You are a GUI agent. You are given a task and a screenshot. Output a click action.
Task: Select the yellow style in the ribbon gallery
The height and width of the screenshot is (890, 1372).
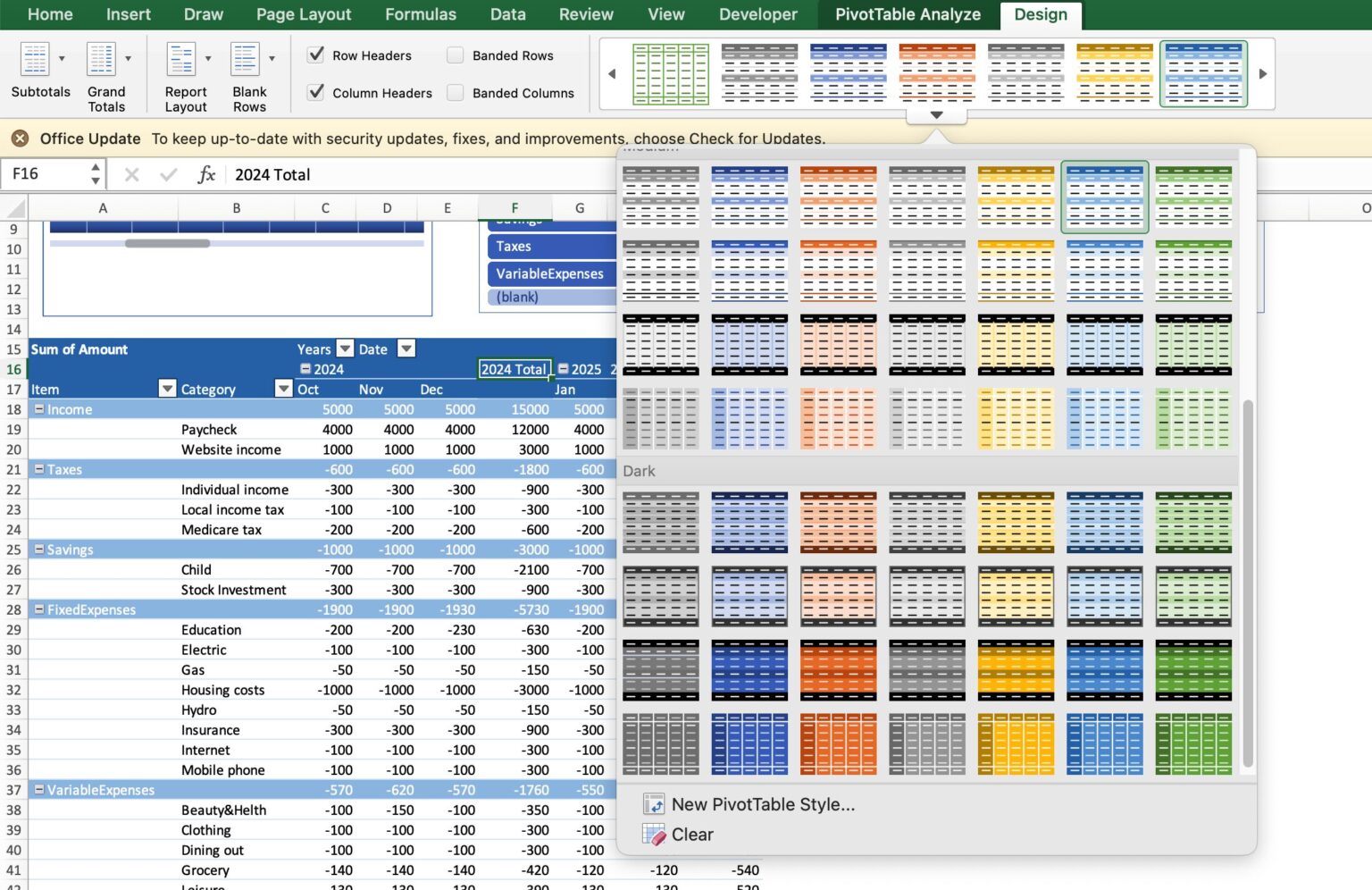1115,74
